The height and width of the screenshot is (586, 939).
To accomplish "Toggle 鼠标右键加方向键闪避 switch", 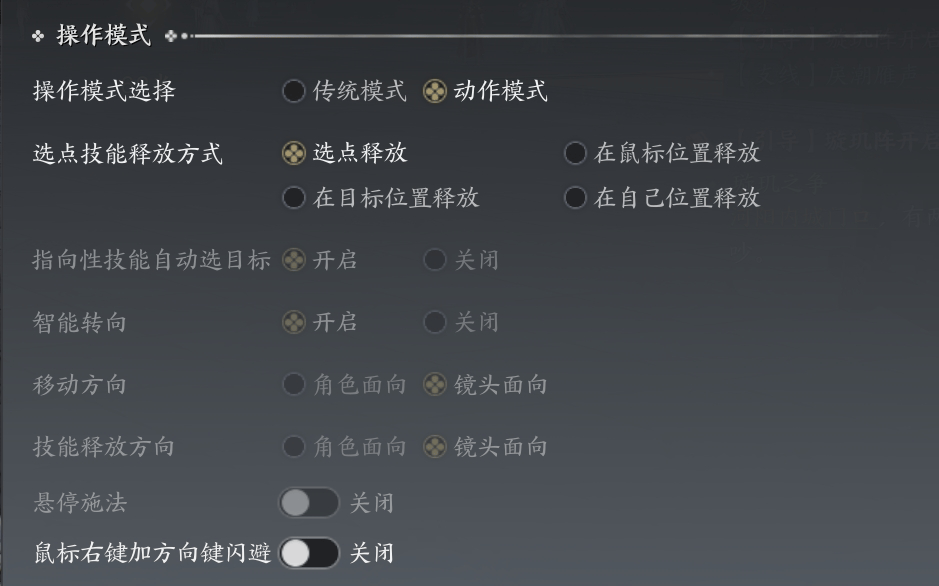I will pos(309,552).
